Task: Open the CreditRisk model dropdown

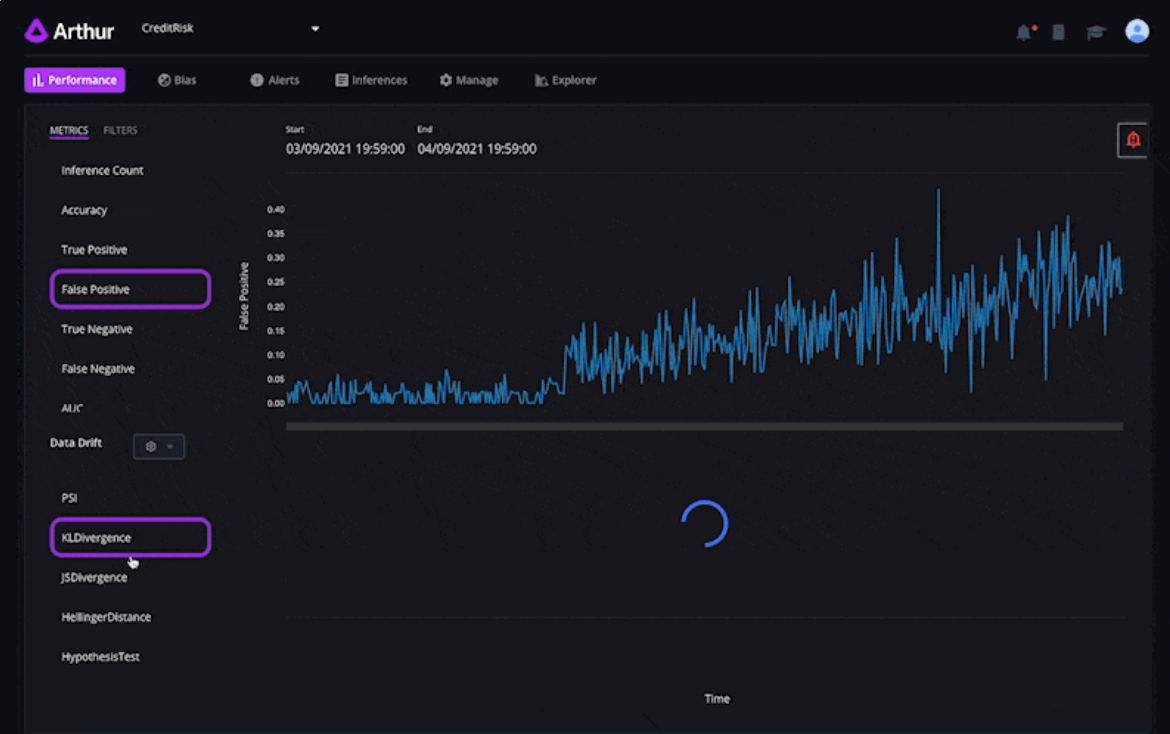Action: click(230, 28)
